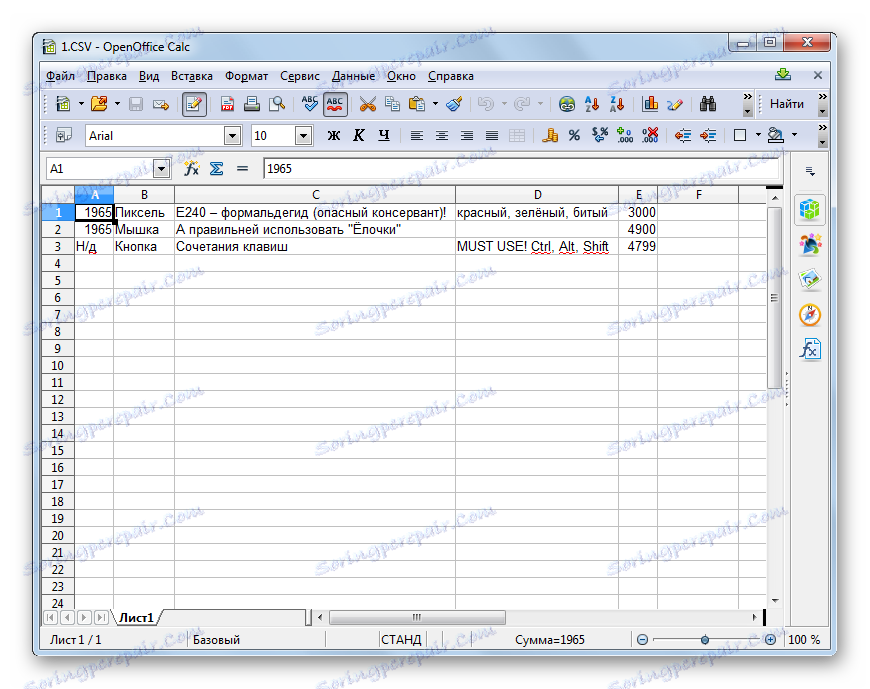Click the zoom in plus button
This screenshot has height=689, width=870.
point(770,640)
